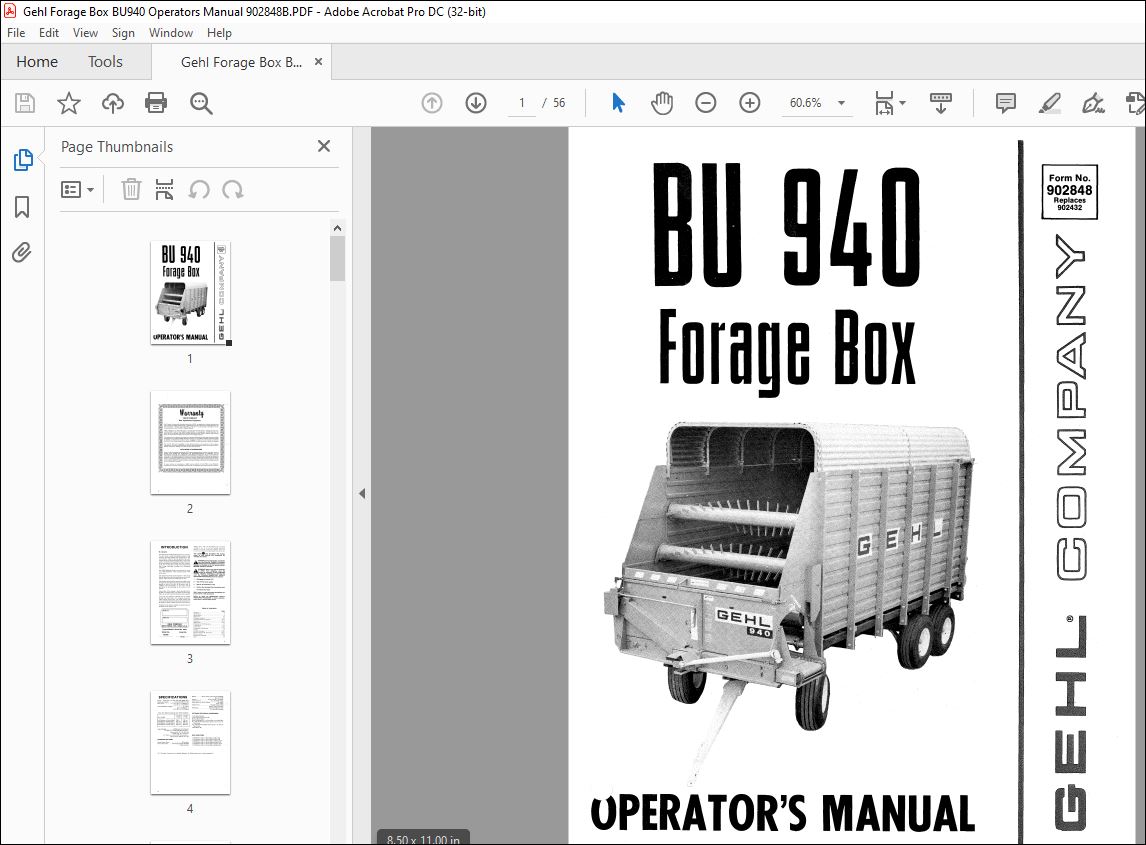Enable scrolling mode icon

pyautogui.click(x=941, y=103)
